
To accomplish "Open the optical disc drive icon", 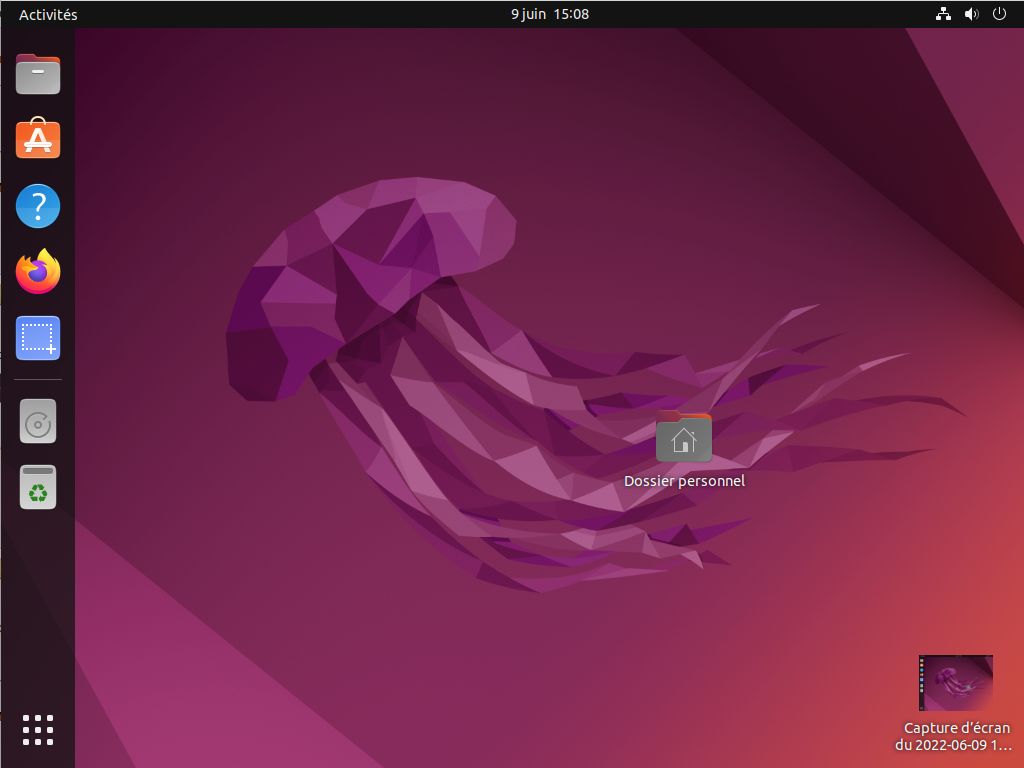I will (38, 421).
